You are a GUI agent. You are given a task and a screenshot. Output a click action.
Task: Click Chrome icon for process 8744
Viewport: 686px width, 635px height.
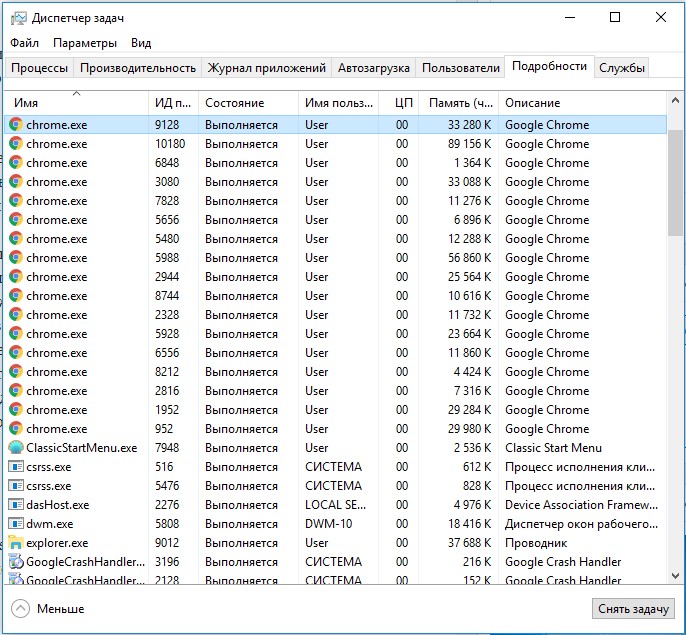point(16,296)
